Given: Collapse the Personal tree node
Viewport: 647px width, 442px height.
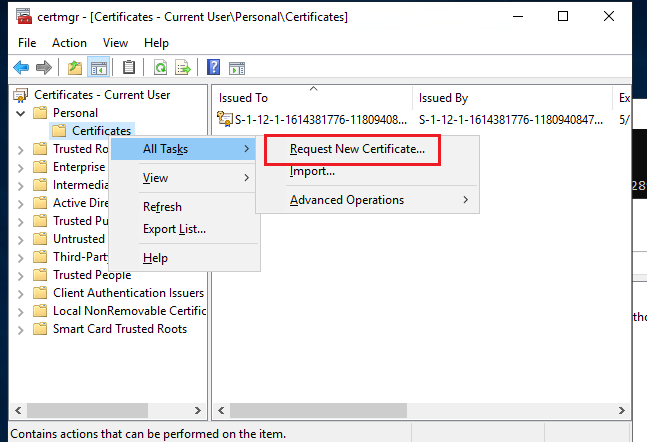Looking at the screenshot, I should pyautogui.click(x=22, y=113).
